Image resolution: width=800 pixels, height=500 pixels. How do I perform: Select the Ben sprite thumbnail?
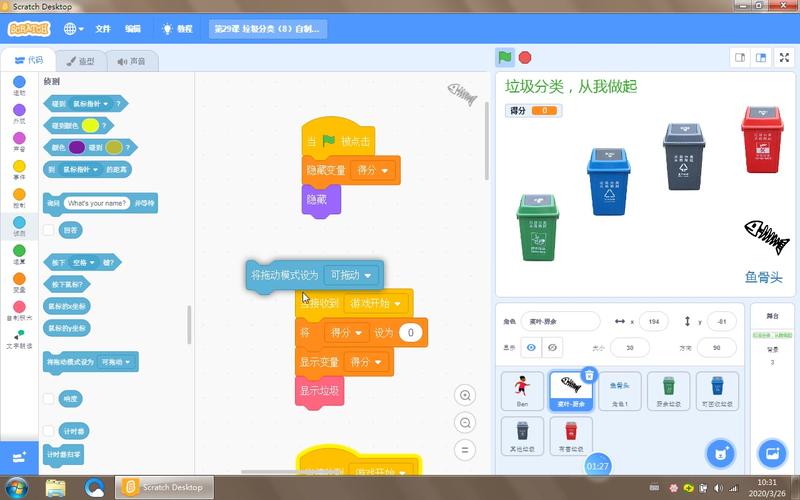click(522, 391)
